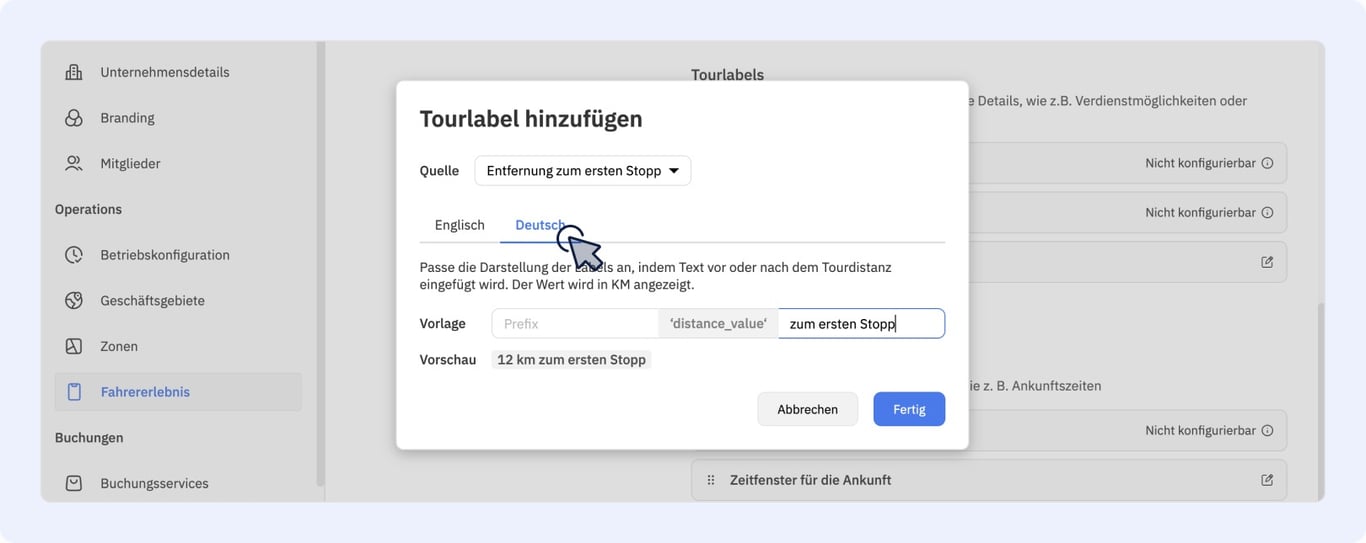The image size is (1366, 543).
Task: Click the Fertig button
Action: [x=909, y=409]
